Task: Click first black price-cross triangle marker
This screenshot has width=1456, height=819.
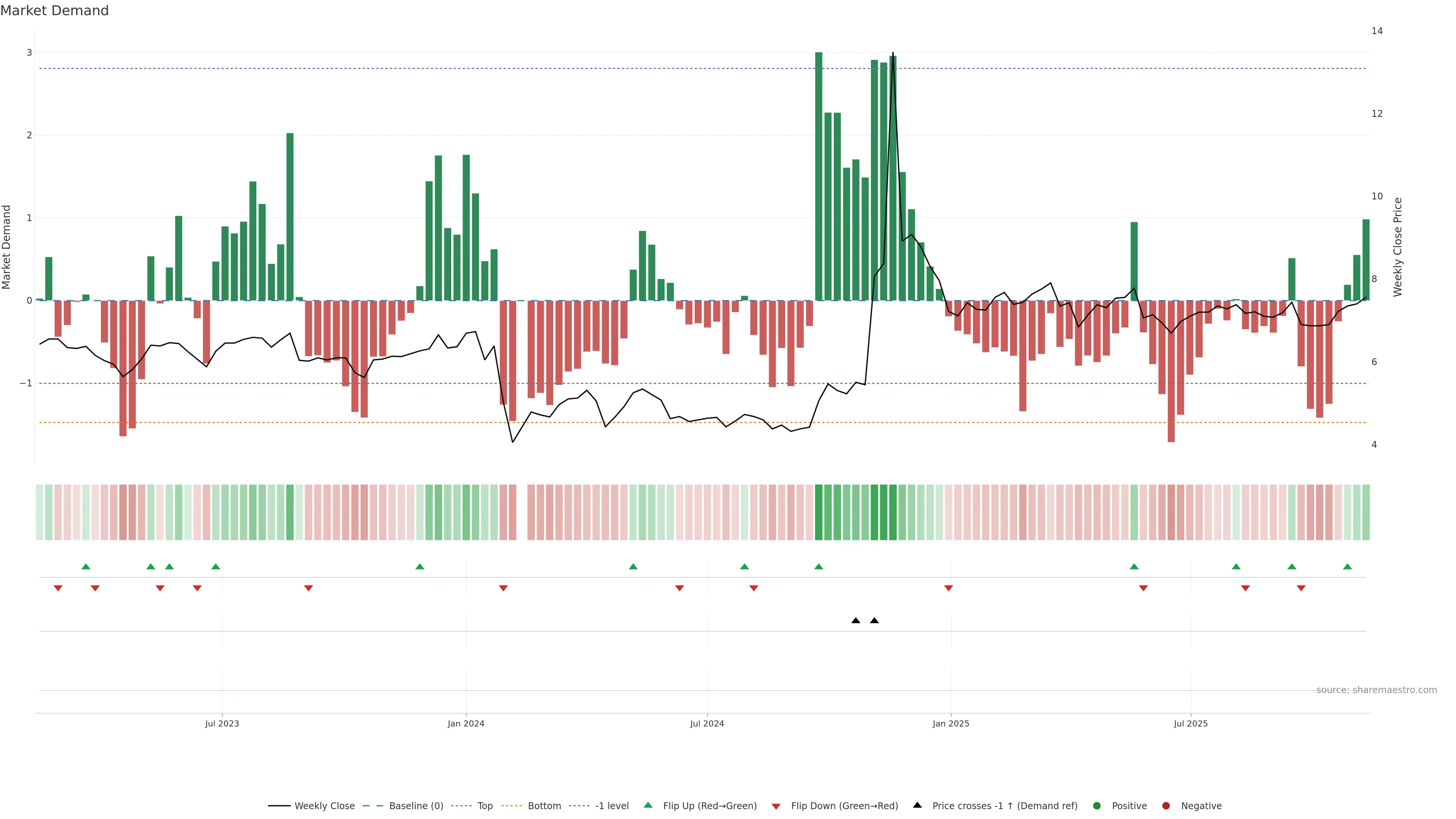Action: click(x=856, y=621)
